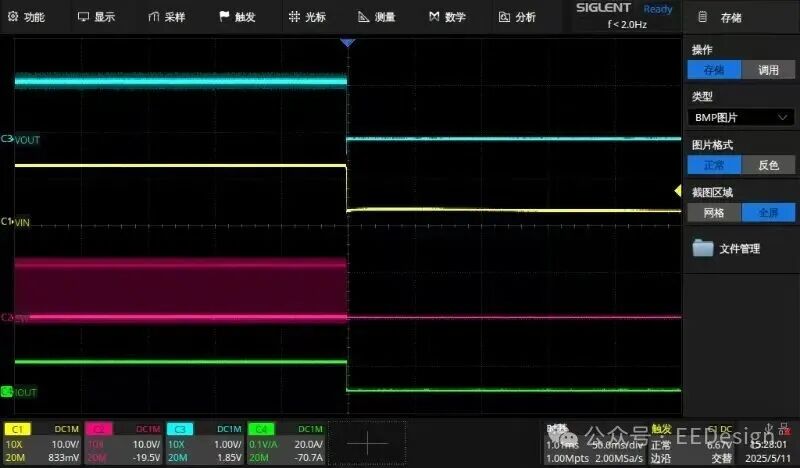
Task: Select 全屏 (Full screen) capture area
Action: coord(768,212)
